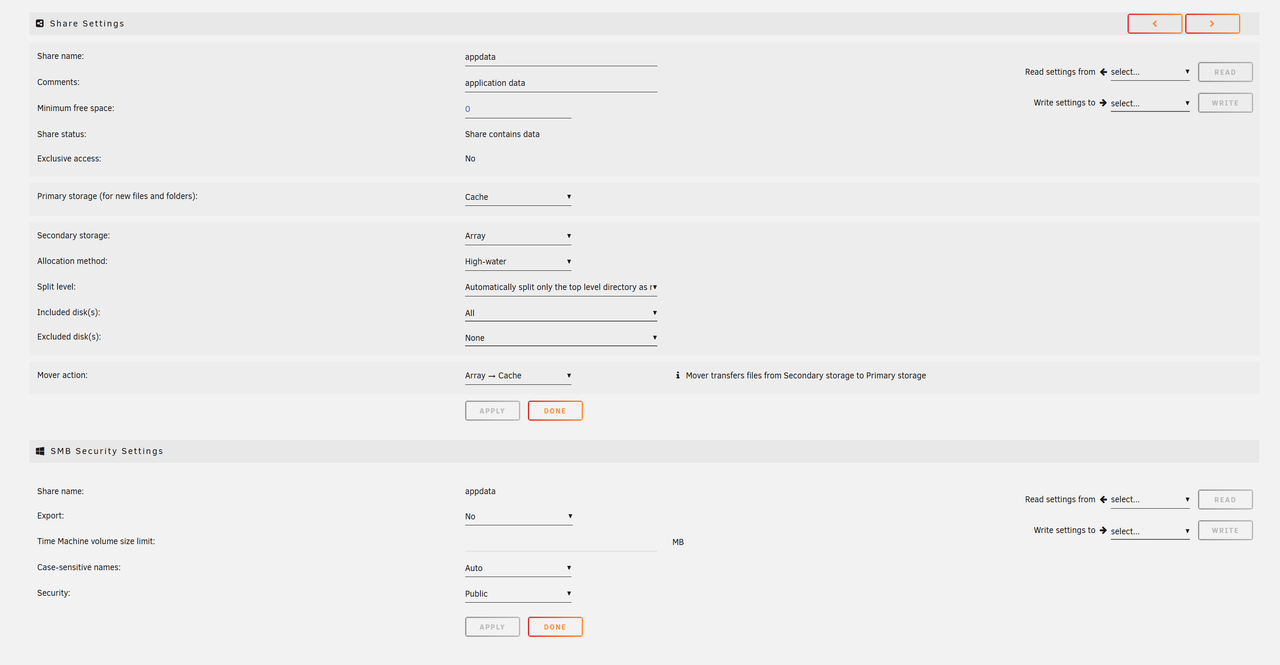Click the WRITE button in Share Settings
The image size is (1280, 665).
coord(1225,103)
